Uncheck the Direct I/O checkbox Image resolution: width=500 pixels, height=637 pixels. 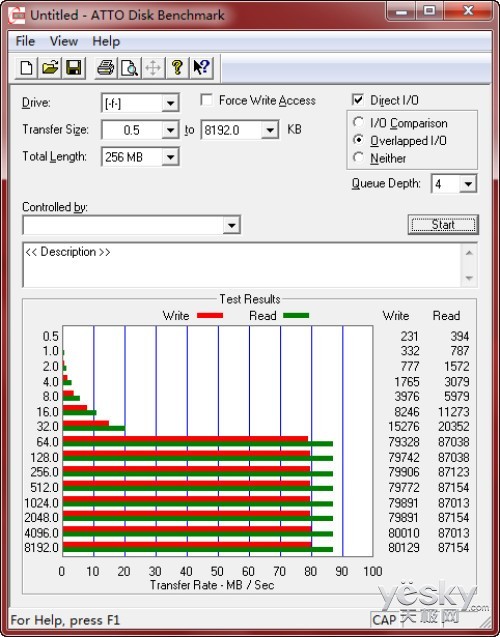[x=358, y=100]
